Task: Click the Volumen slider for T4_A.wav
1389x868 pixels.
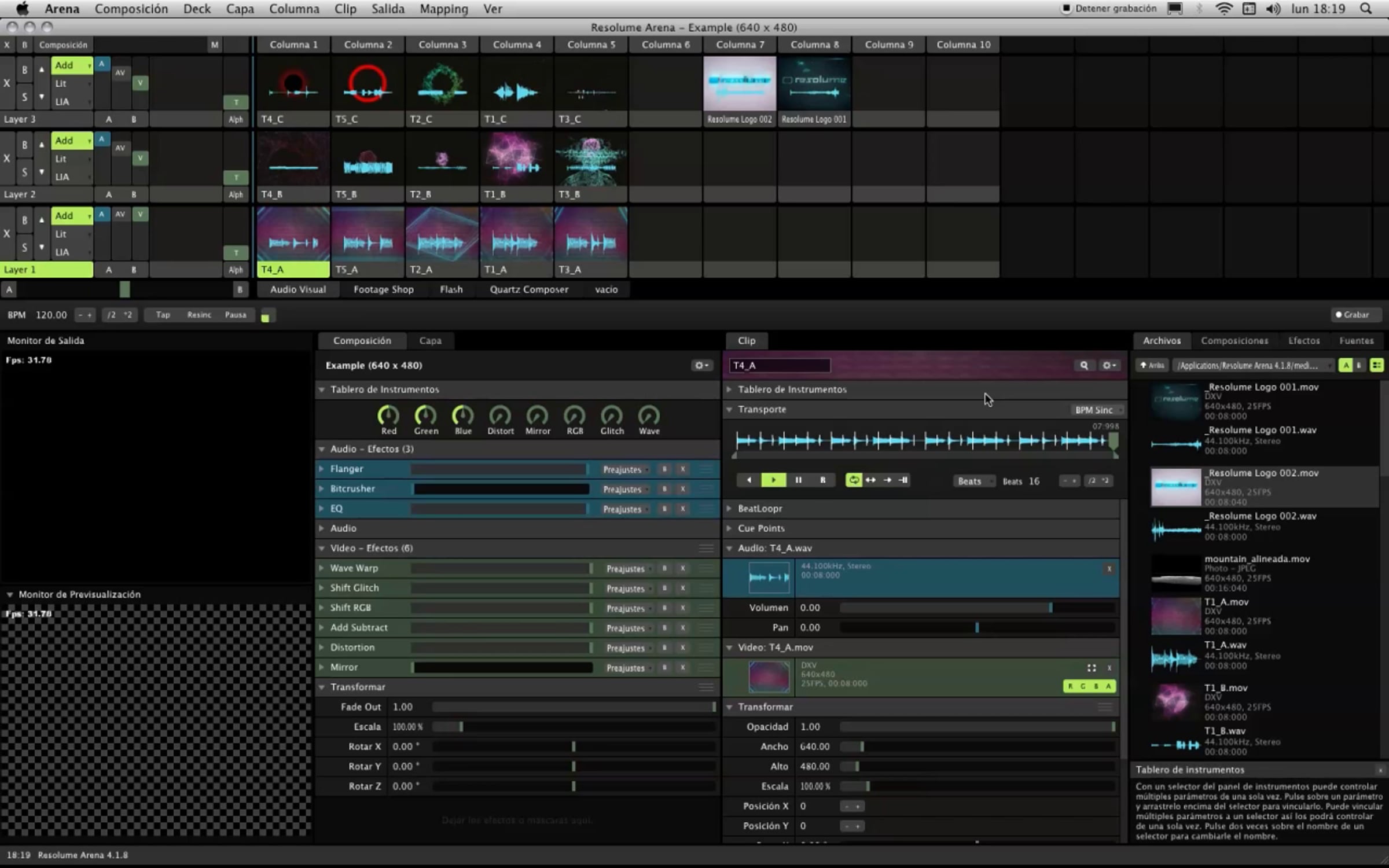Action: [x=977, y=608]
